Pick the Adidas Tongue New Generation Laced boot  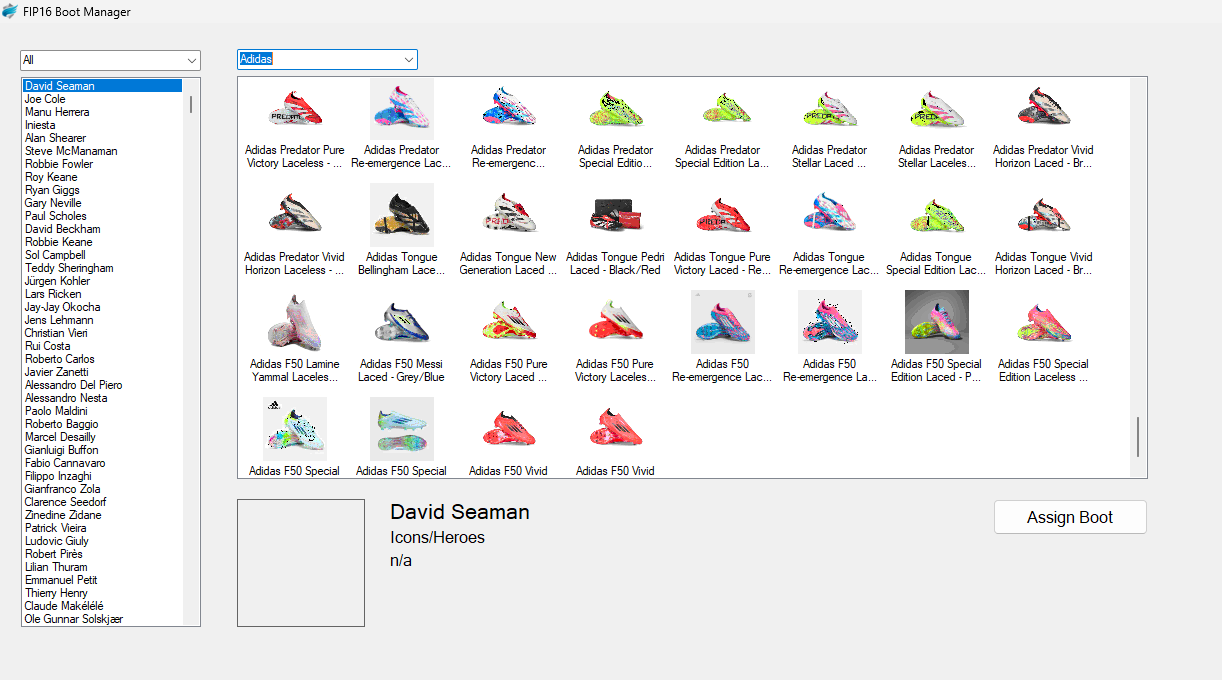pos(509,231)
